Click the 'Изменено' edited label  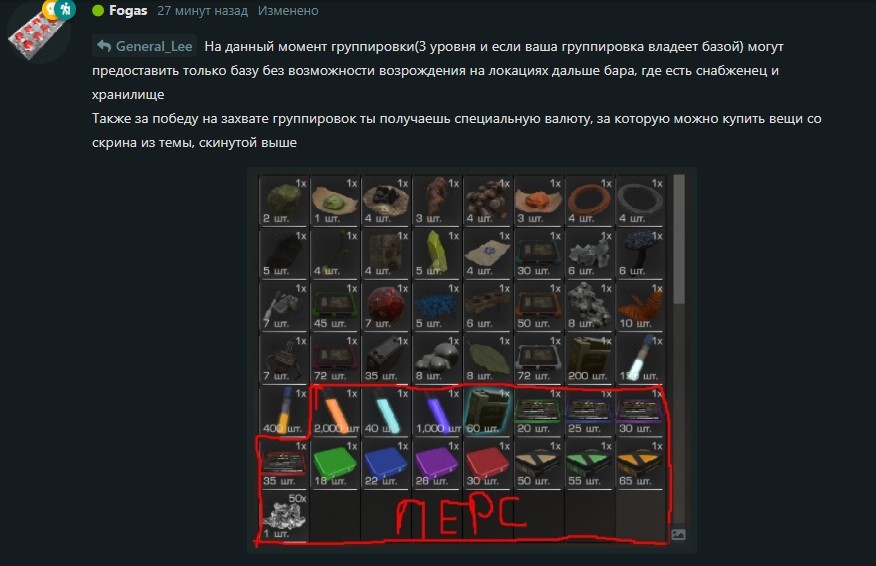tap(288, 11)
